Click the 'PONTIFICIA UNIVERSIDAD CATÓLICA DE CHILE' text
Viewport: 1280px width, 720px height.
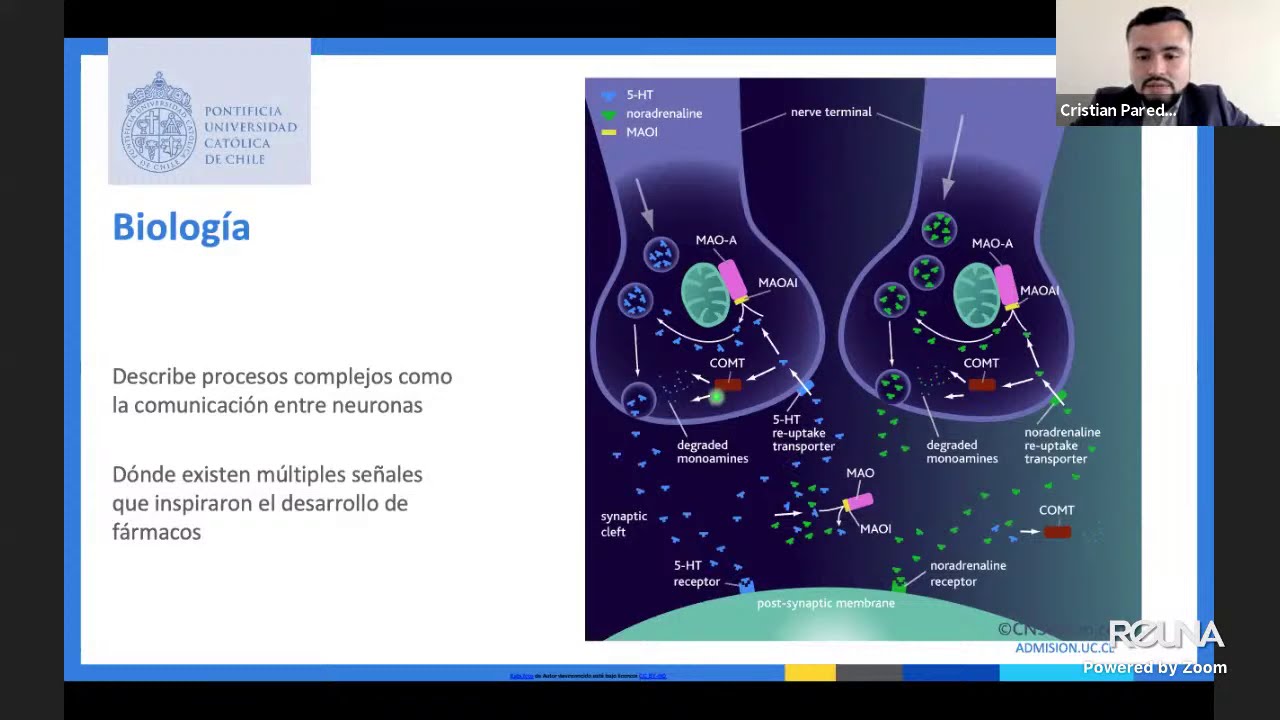250,135
